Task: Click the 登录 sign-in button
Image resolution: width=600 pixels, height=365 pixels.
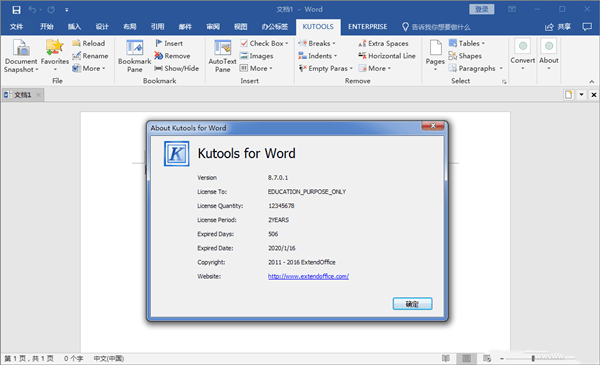Action: point(482,9)
